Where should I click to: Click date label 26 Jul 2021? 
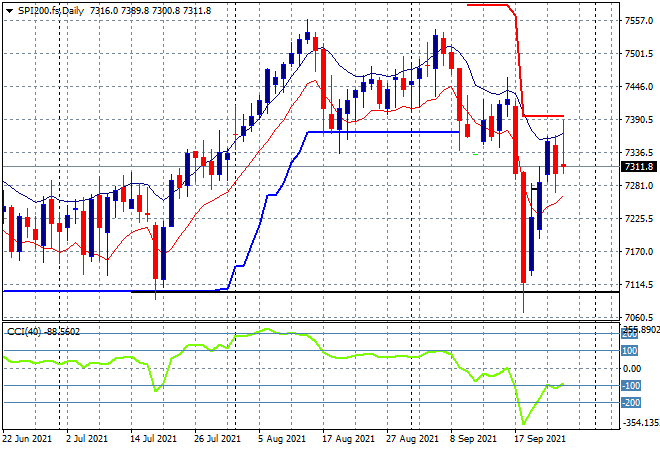pyautogui.click(x=217, y=439)
